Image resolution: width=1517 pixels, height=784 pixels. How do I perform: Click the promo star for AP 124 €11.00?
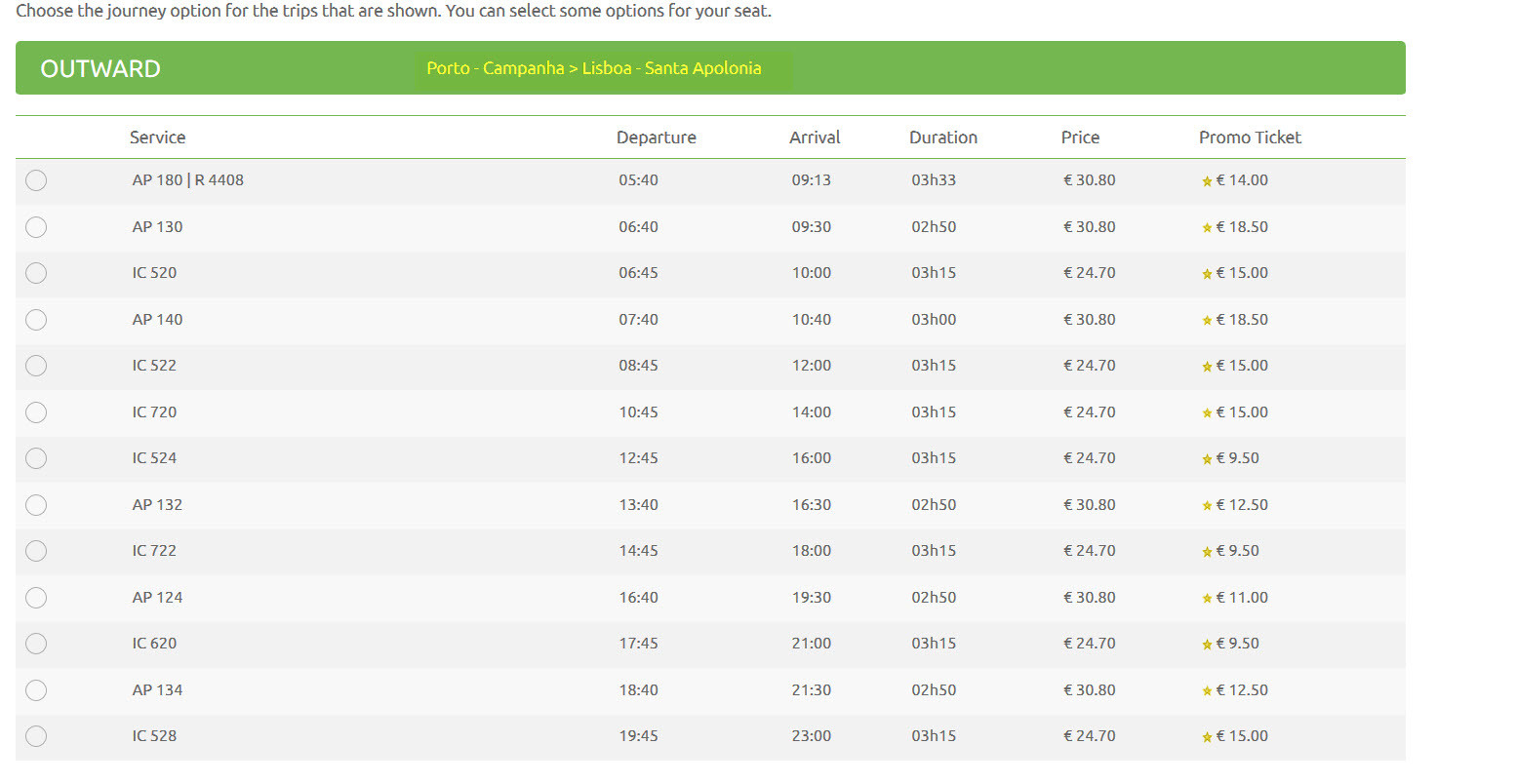(1207, 599)
